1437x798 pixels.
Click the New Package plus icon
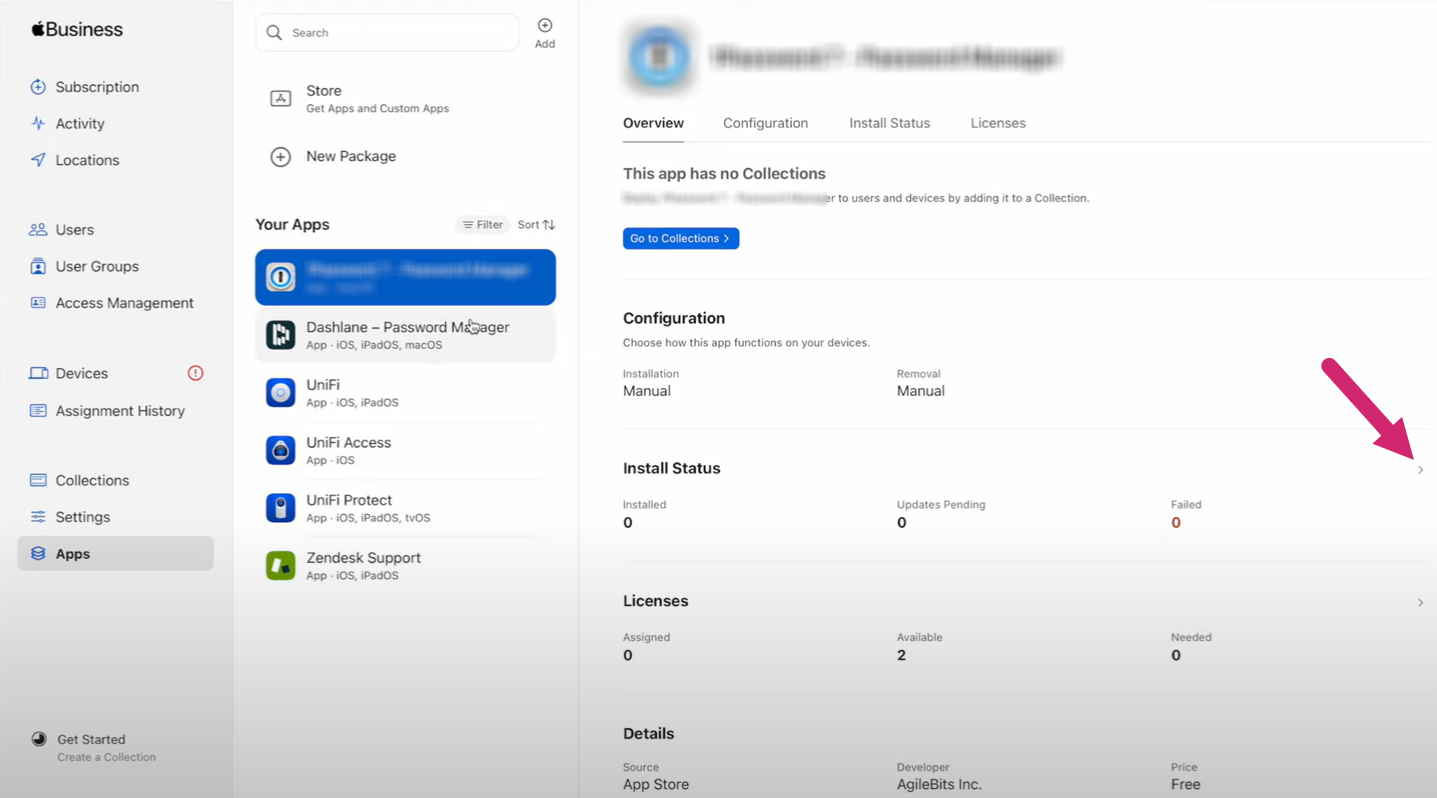point(281,157)
